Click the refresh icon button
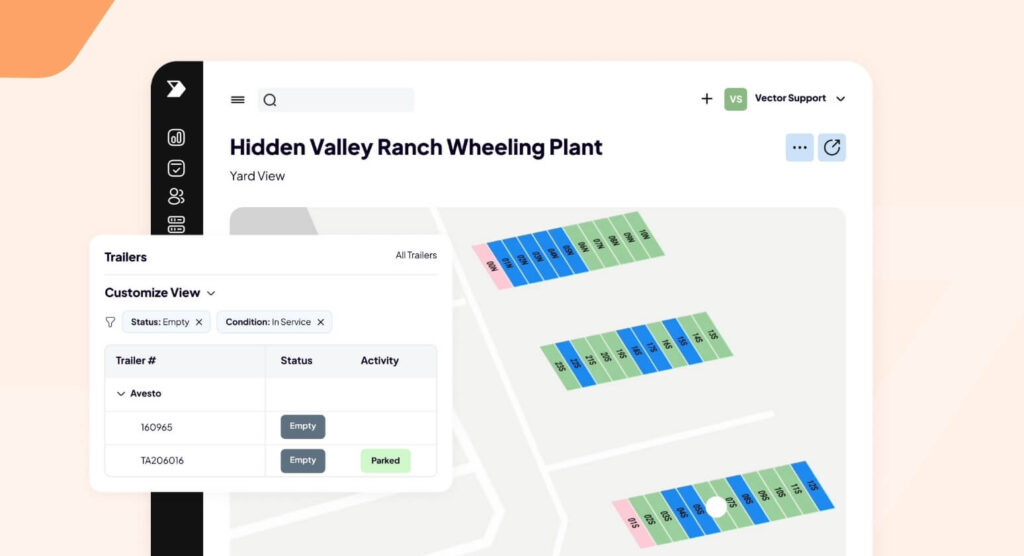This screenshot has height=556, width=1024. coord(832,148)
